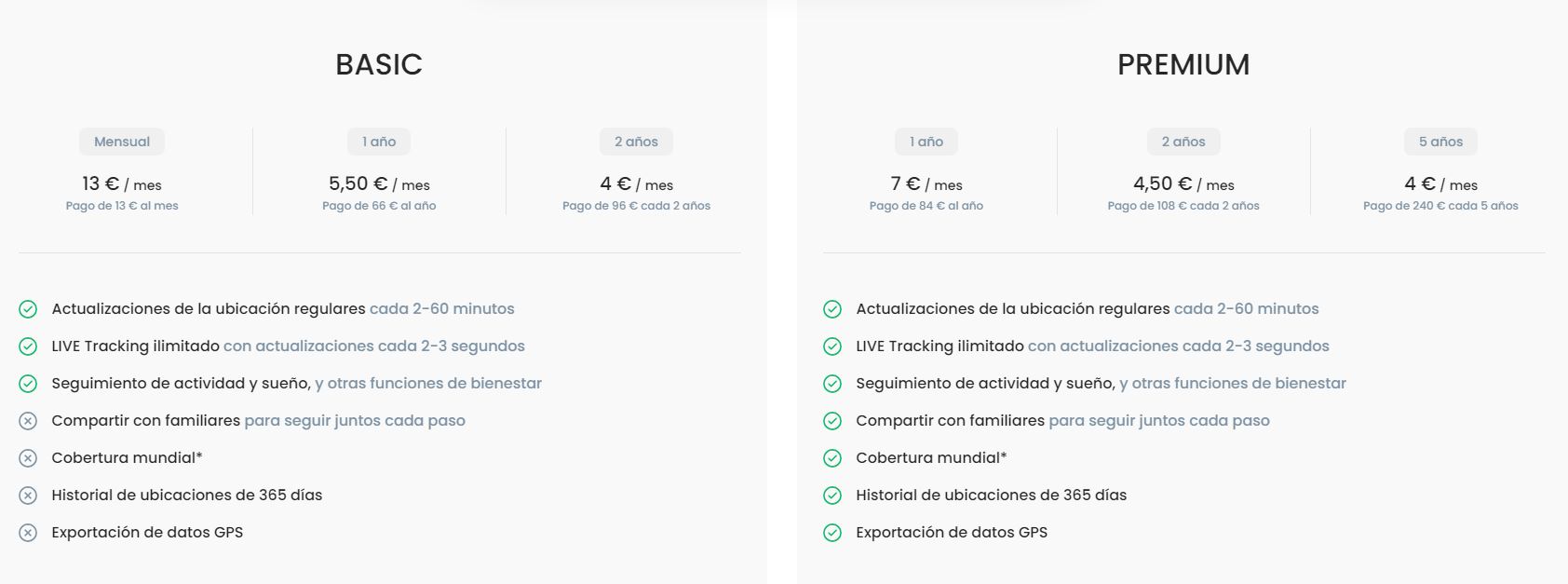Viewport: 1568px width, 584px height.
Task: Click the PREMIUM plan heading
Action: point(1183,64)
